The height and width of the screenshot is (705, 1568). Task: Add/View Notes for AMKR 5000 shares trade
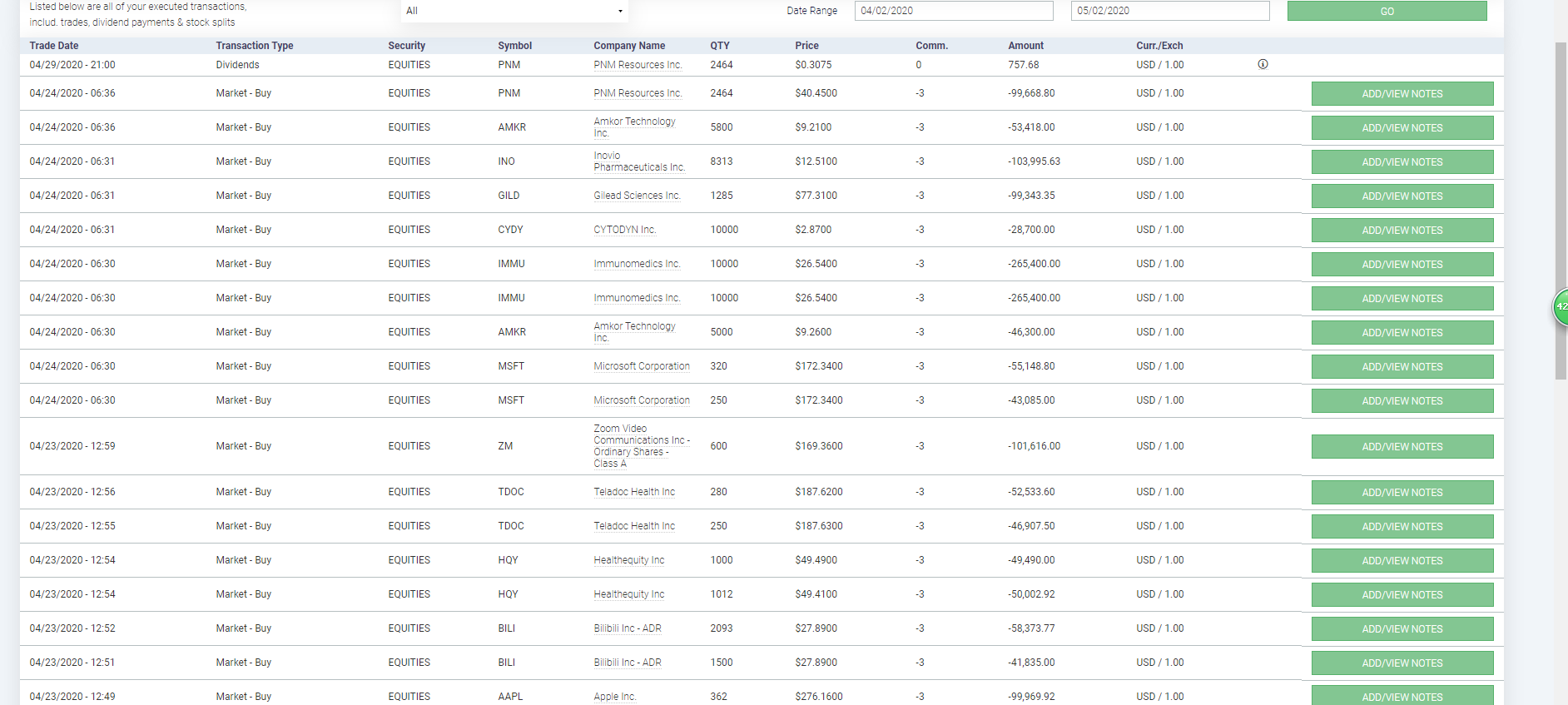pos(1402,333)
